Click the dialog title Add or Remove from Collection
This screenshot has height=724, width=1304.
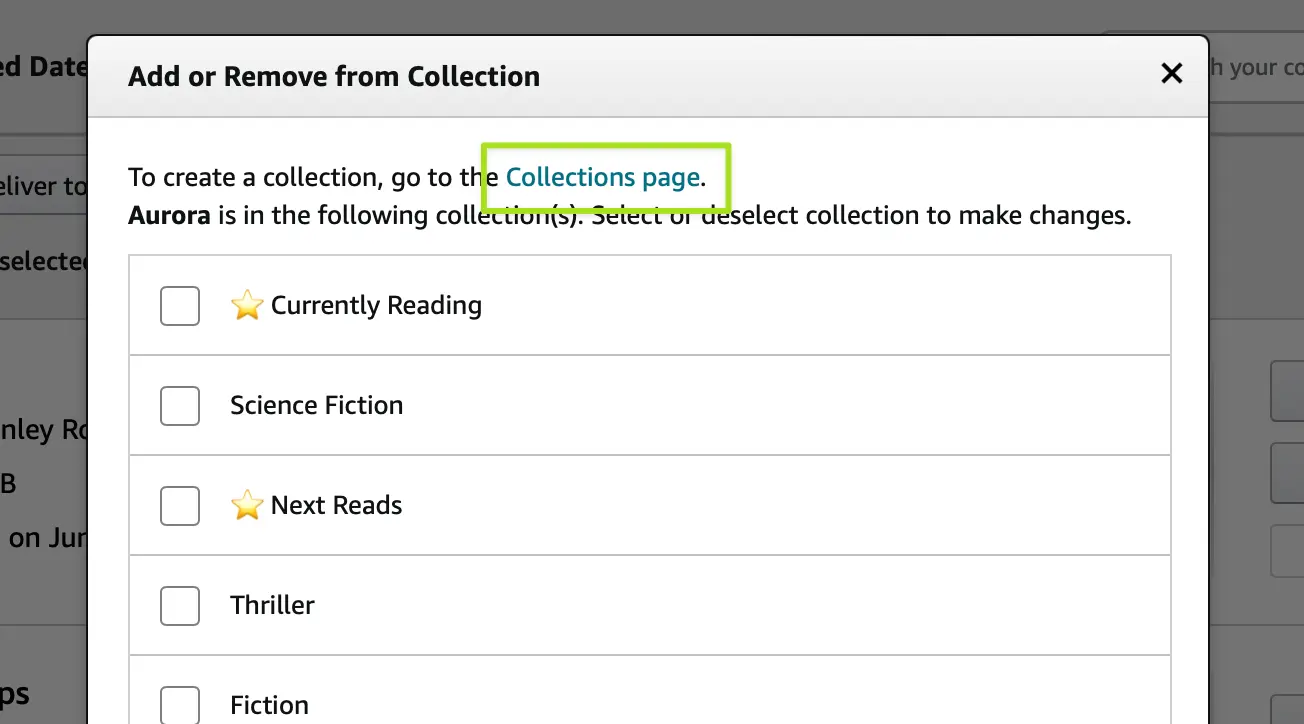coord(334,77)
